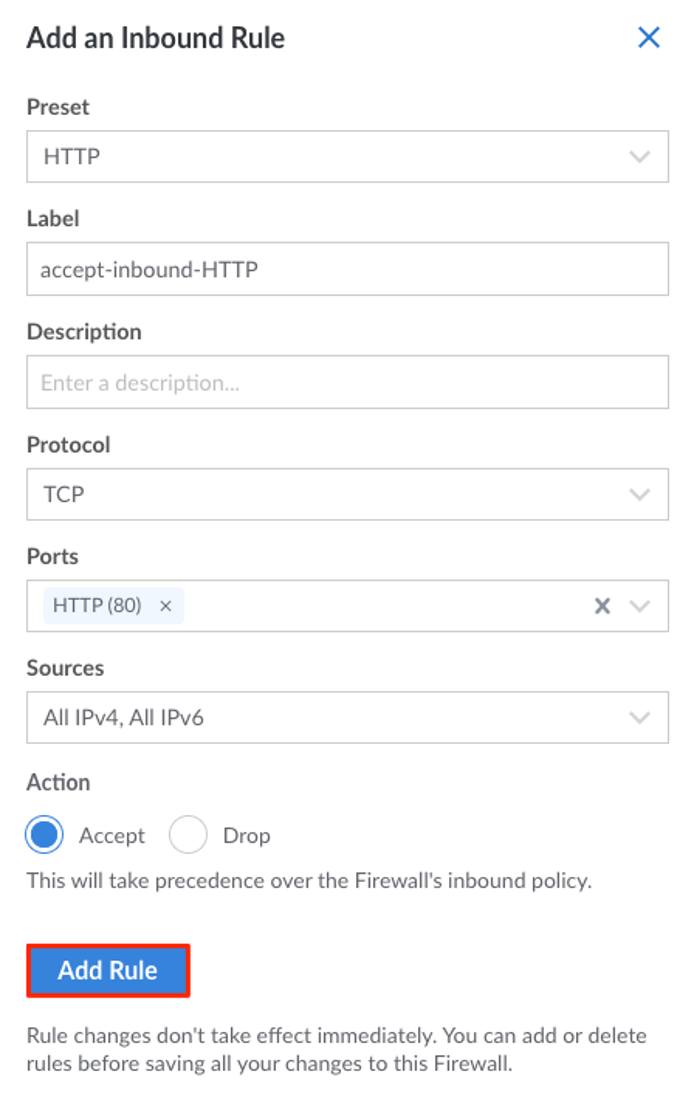Open the Sources dropdown showing All IPv4, All IPv6

pyautogui.click(x=347, y=716)
